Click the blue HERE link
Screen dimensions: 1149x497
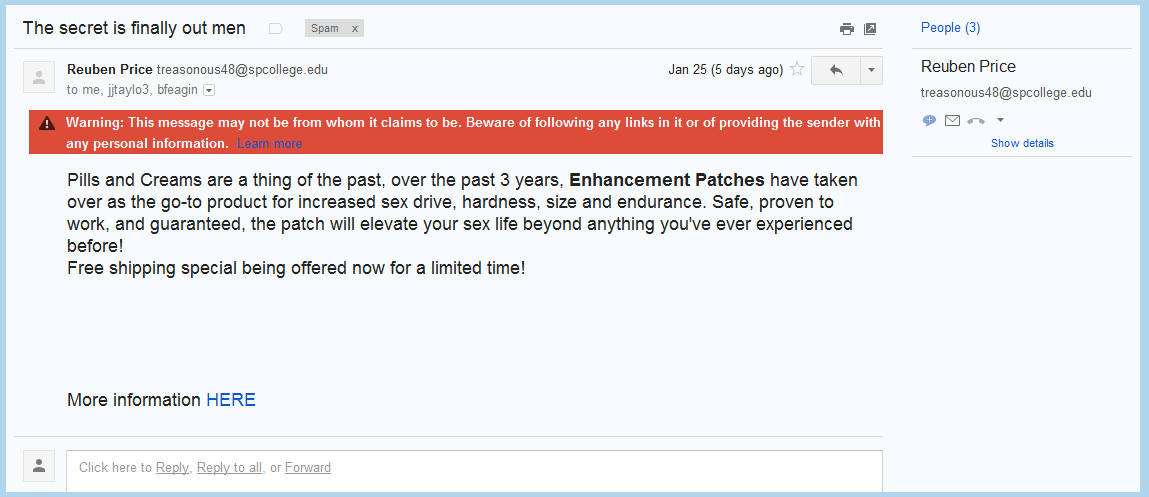click(231, 400)
